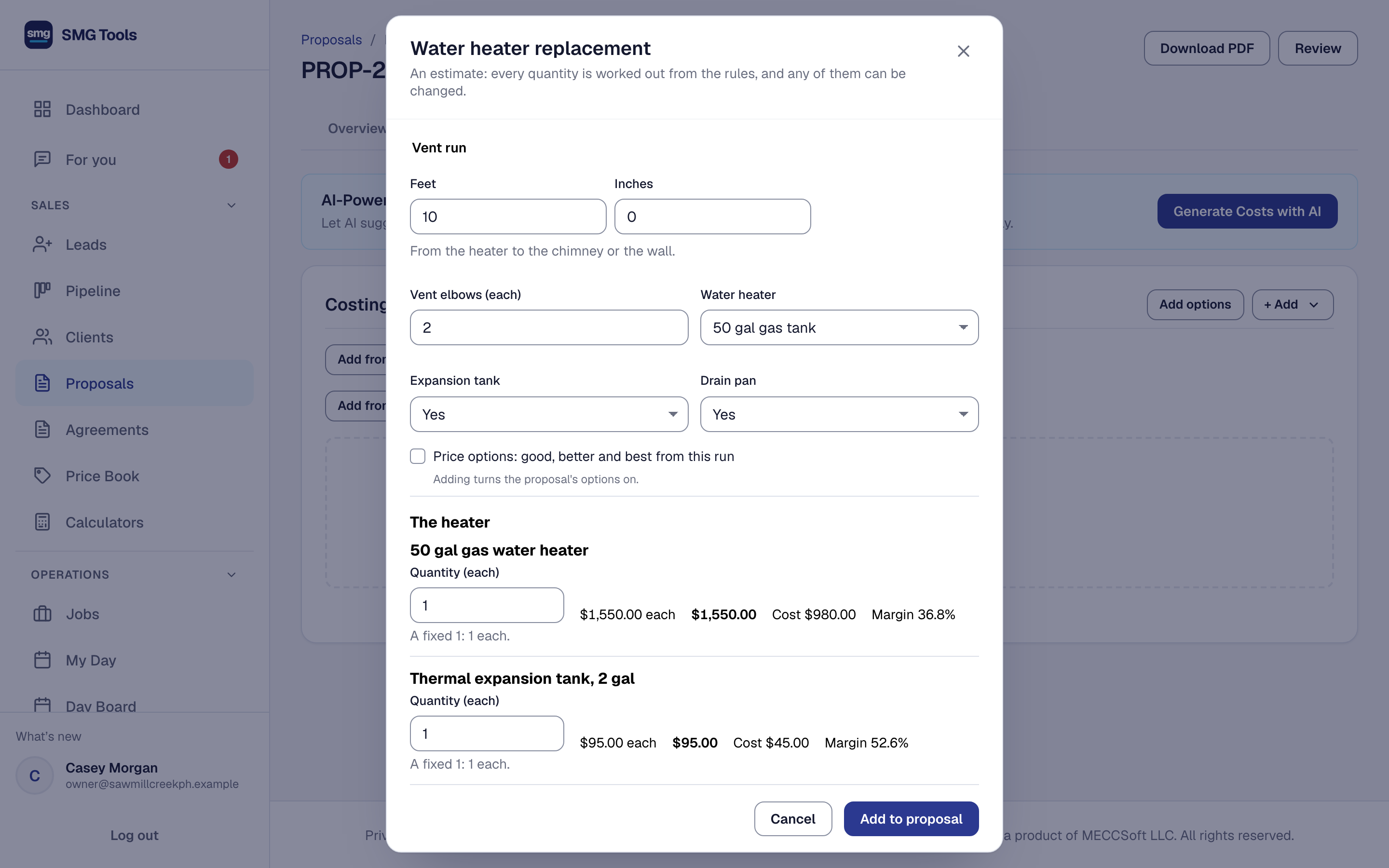The height and width of the screenshot is (868, 1389).
Task: Enable good, better, best price options checkbox
Action: pyautogui.click(x=418, y=456)
